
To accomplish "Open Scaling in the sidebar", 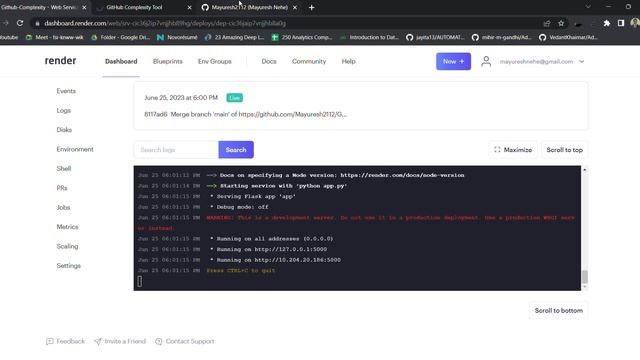I will [67, 246].
